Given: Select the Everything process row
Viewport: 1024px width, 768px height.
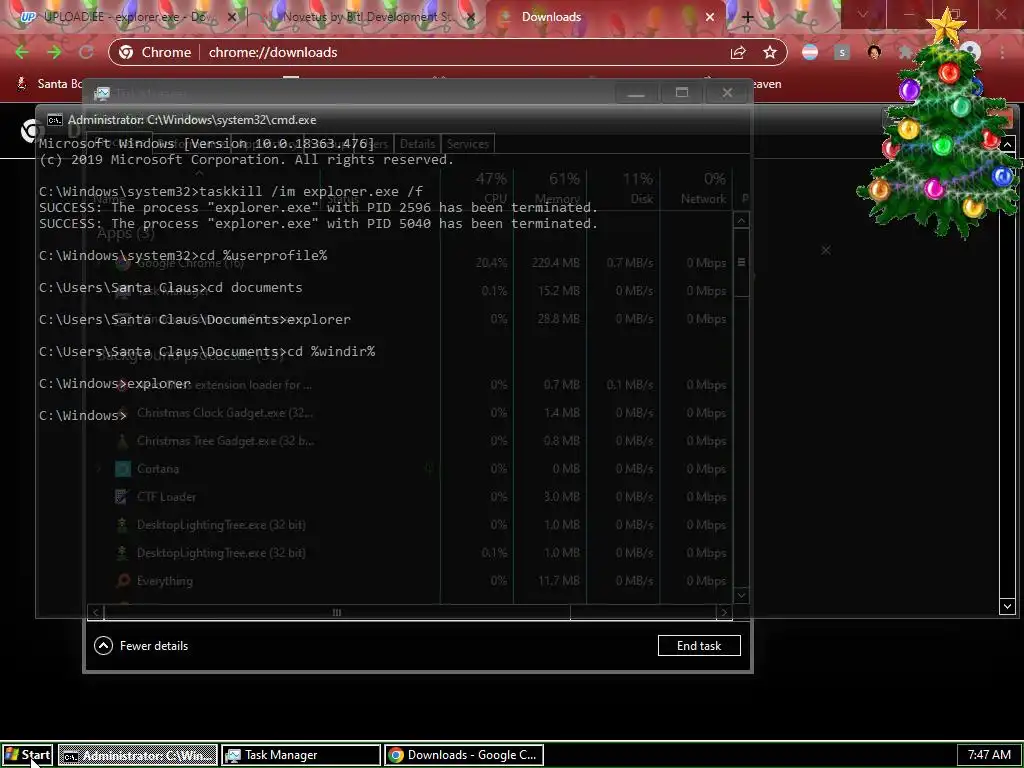Looking at the screenshot, I should pos(409,581).
